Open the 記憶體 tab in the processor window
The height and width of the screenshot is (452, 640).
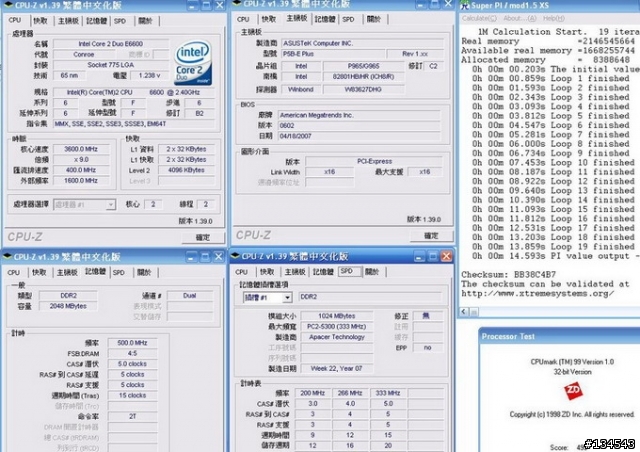[x=96, y=20]
